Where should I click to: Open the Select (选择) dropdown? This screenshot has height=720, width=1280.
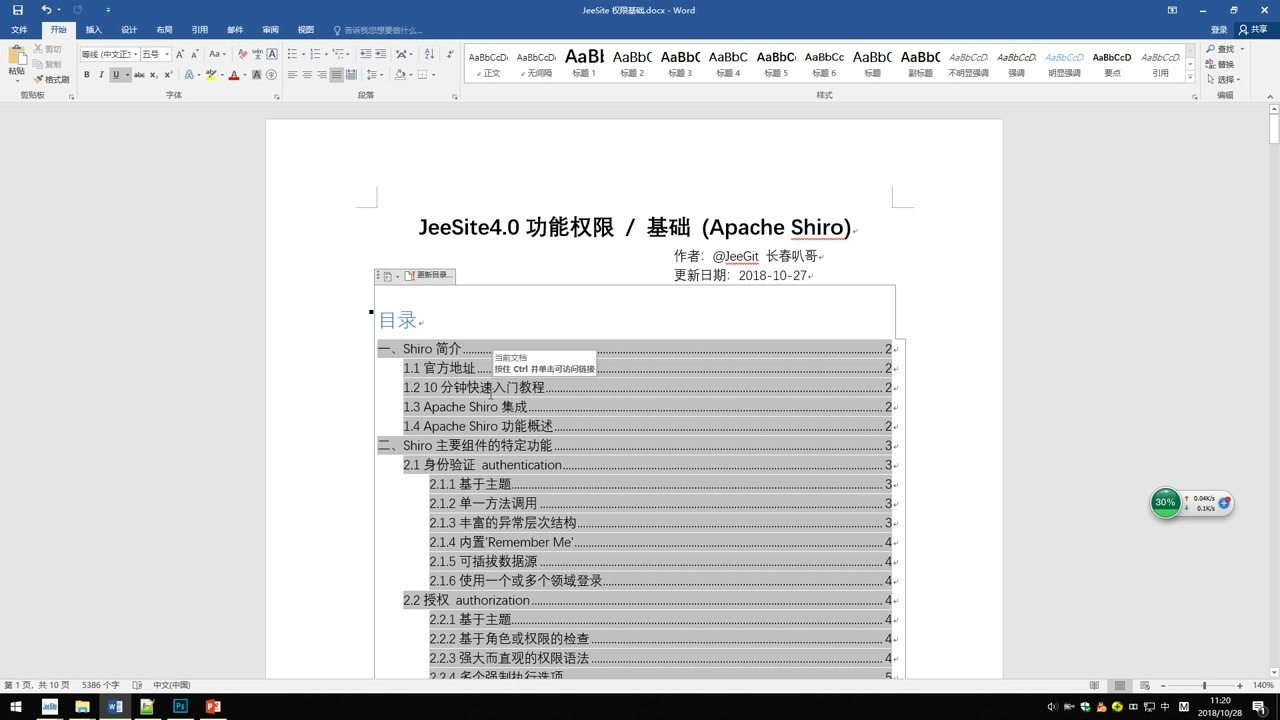coord(1224,79)
